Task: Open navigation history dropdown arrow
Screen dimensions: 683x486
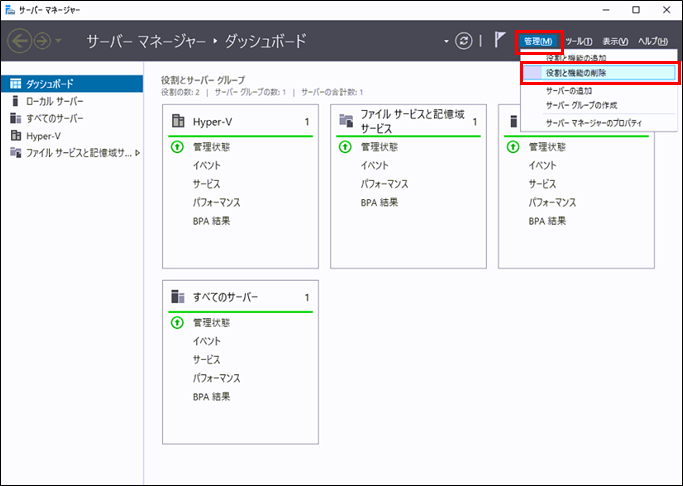Action: pyautogui.click(x=58, y=41)
